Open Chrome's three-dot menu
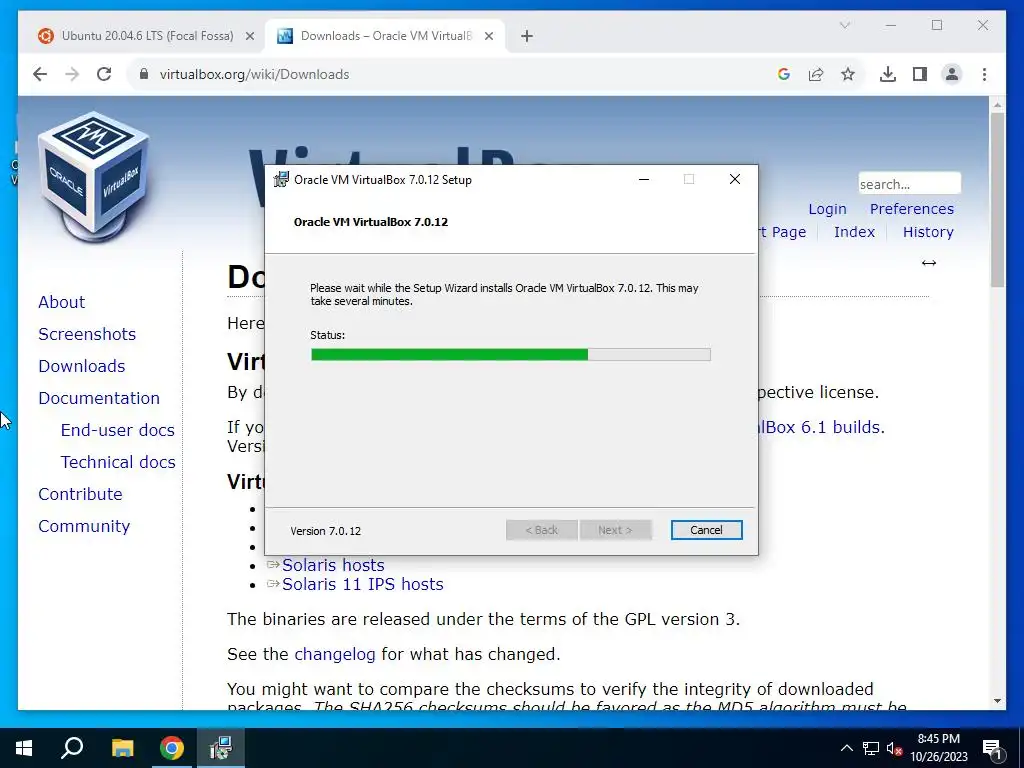 pos(984,74)
